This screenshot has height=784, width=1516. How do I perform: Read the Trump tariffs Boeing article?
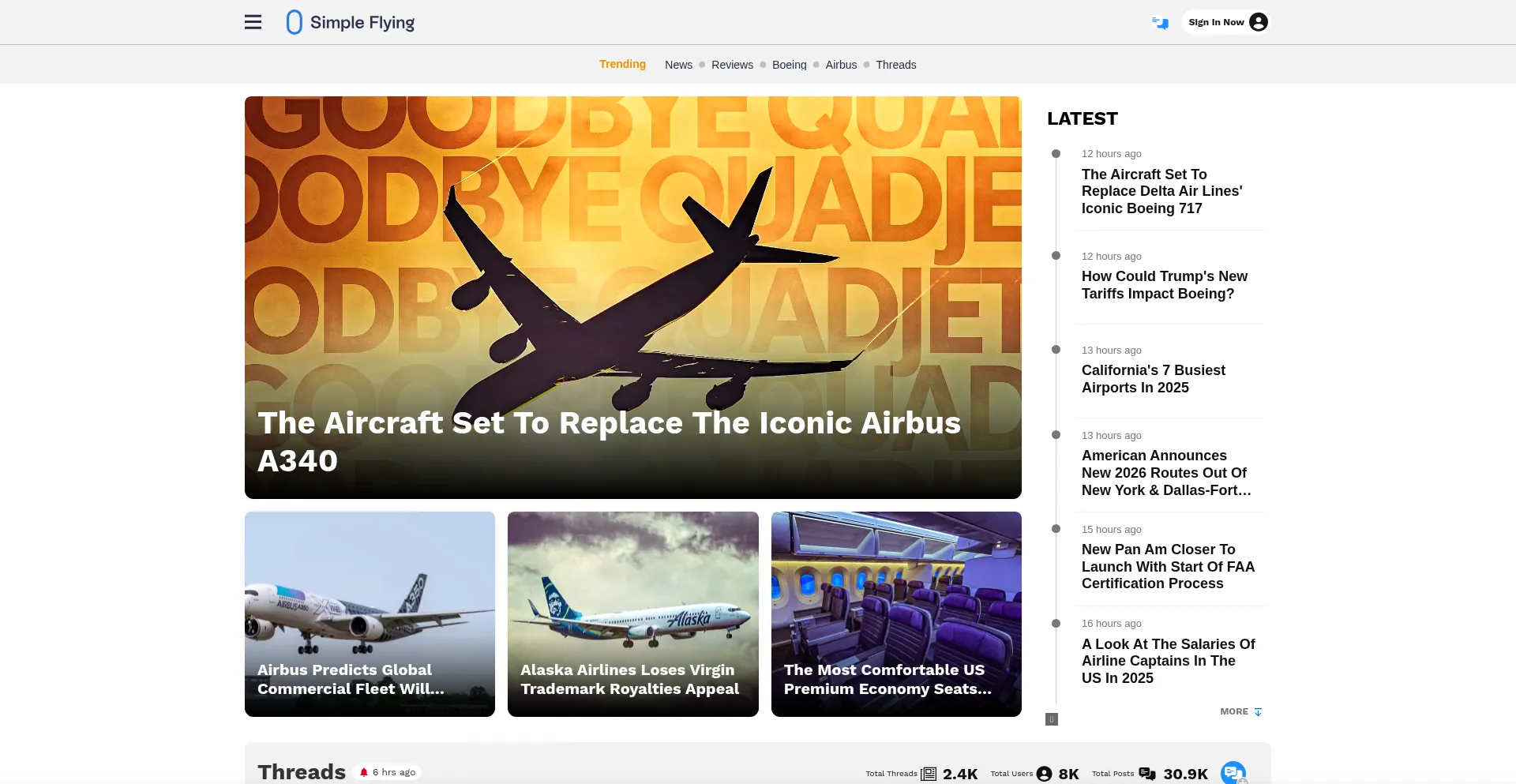coord(1164,285)
